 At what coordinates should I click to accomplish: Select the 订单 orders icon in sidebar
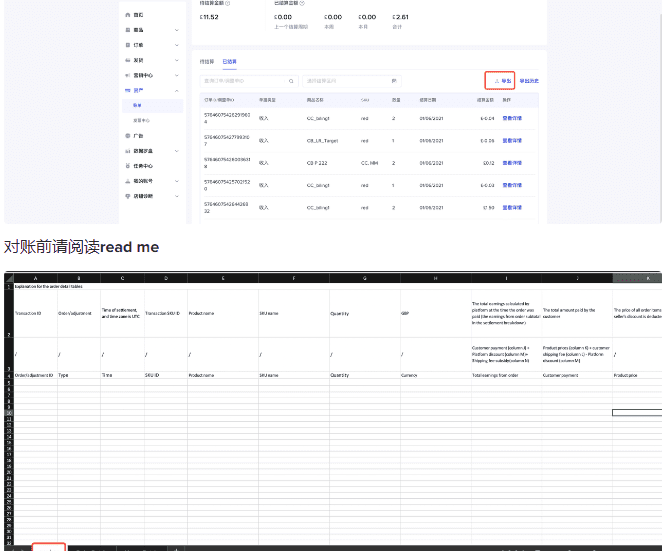(x=128, y=45)
